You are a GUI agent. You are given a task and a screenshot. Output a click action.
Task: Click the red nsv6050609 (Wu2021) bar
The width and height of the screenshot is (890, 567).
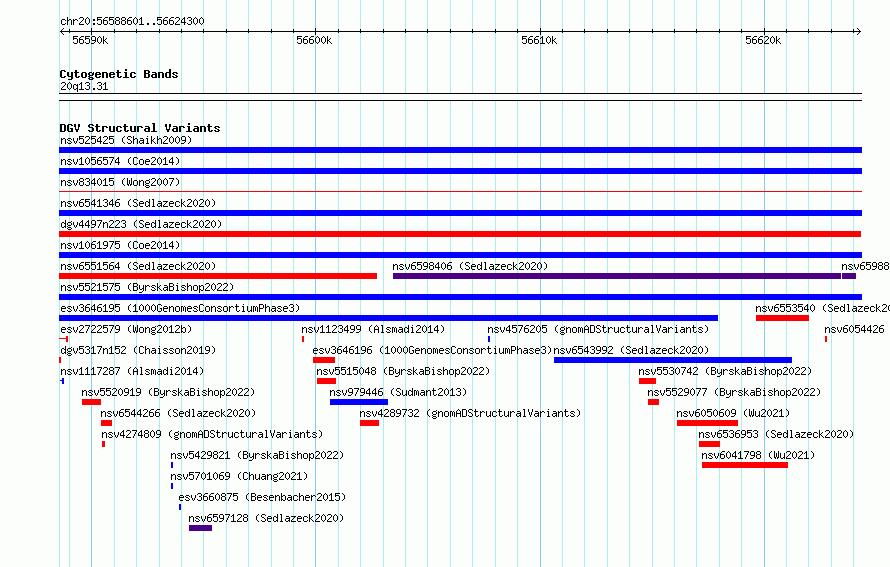pyautogui.click(x=708, y=423)
